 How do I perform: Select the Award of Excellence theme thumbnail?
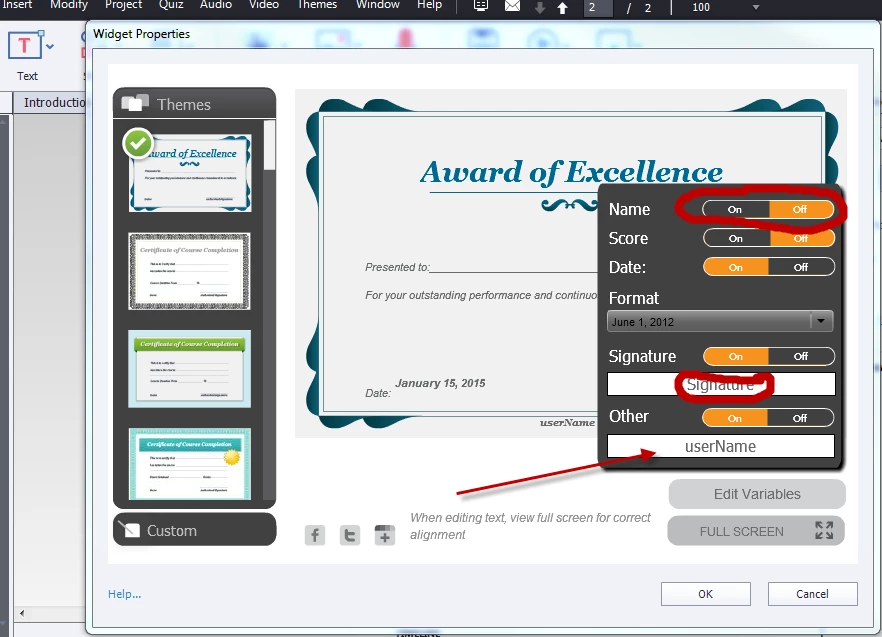(190, 173)
